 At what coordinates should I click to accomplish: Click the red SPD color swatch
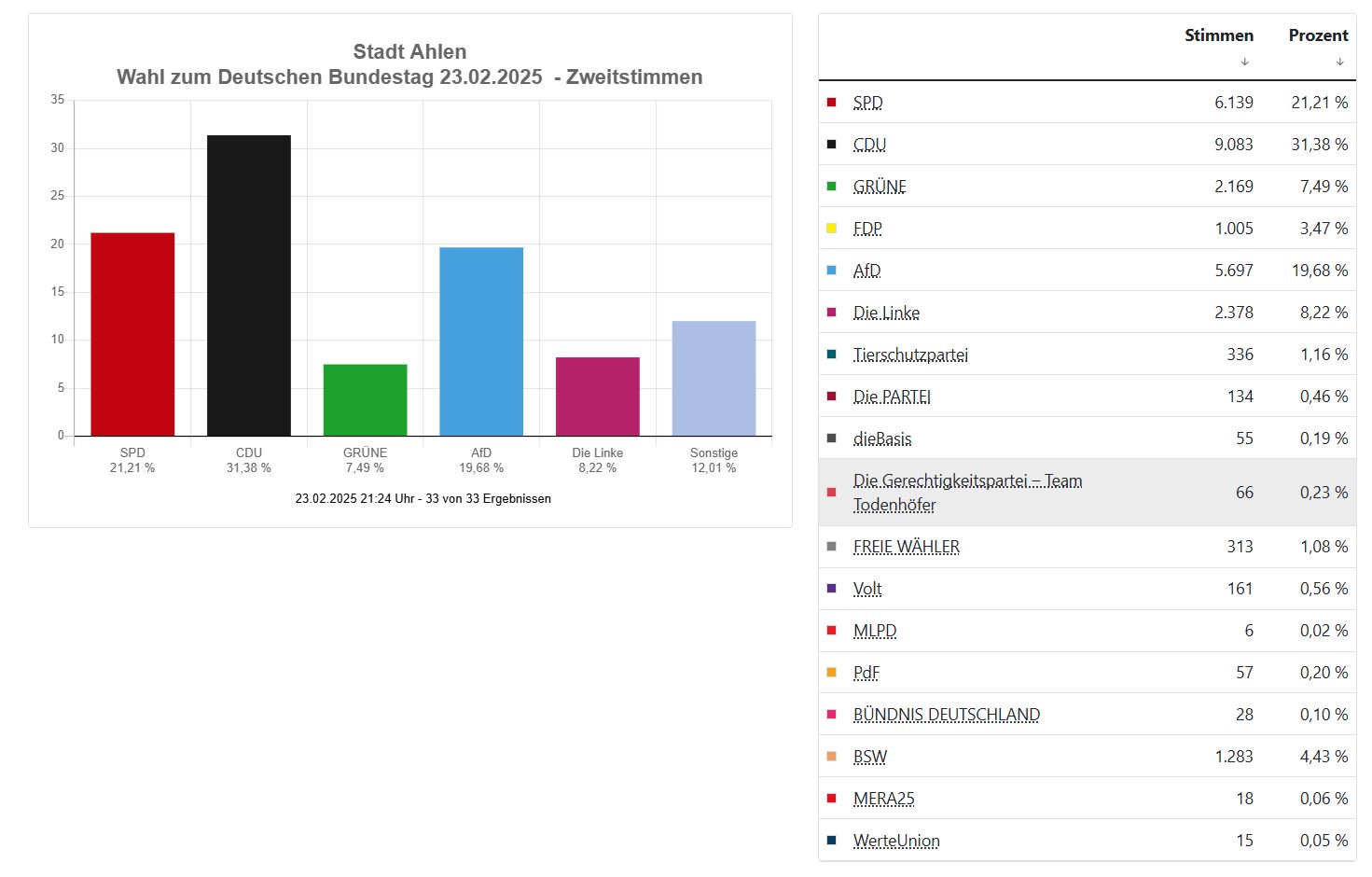pyautogui.click(x=831, y=102)
